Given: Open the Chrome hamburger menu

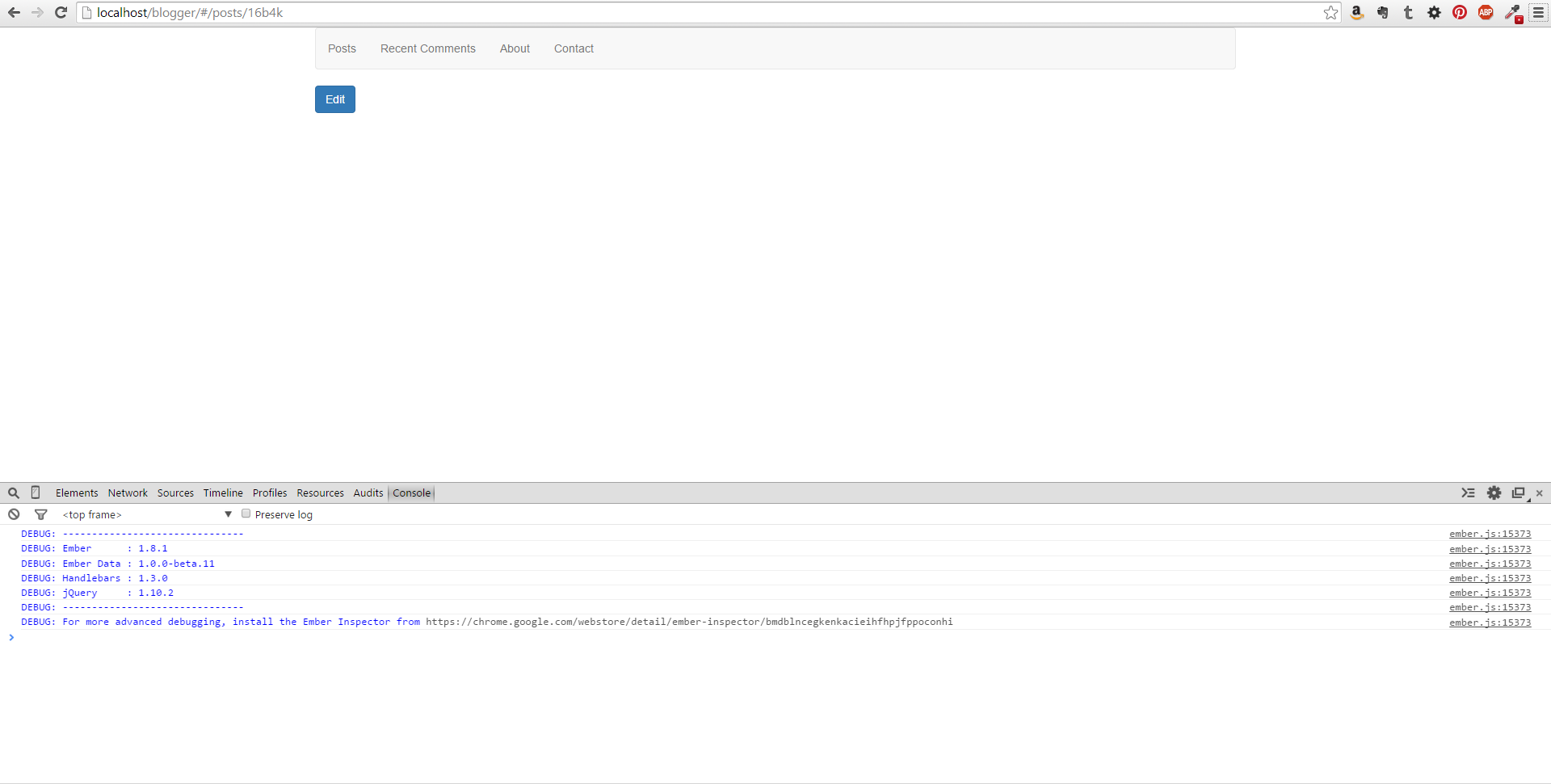Looking at the screenshot, I should point(1538,12).
